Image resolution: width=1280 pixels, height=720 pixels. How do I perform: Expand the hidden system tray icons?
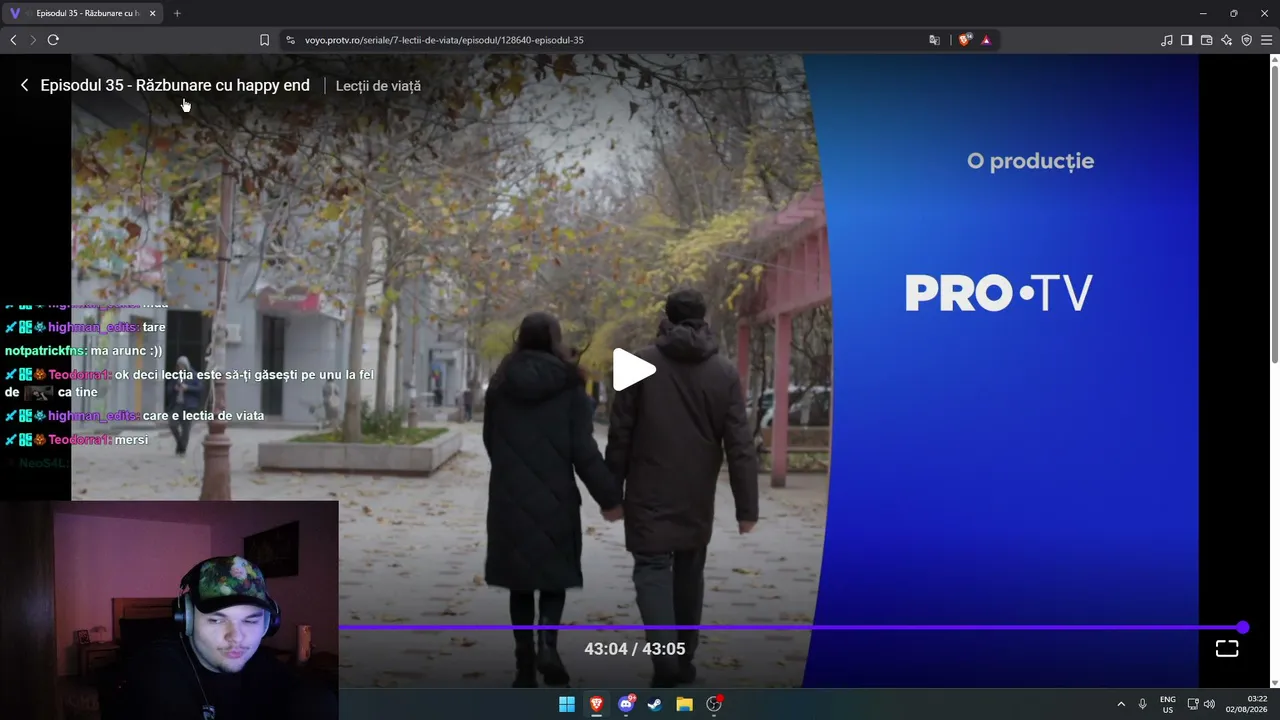point(1121,704)
